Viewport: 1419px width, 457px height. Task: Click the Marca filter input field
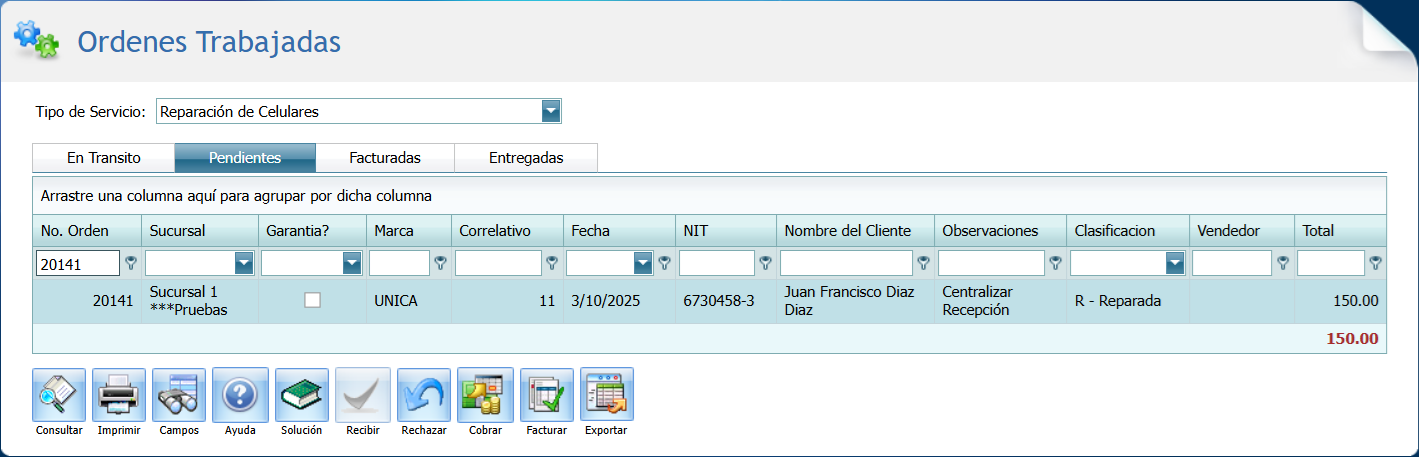[x=399, y=264]
